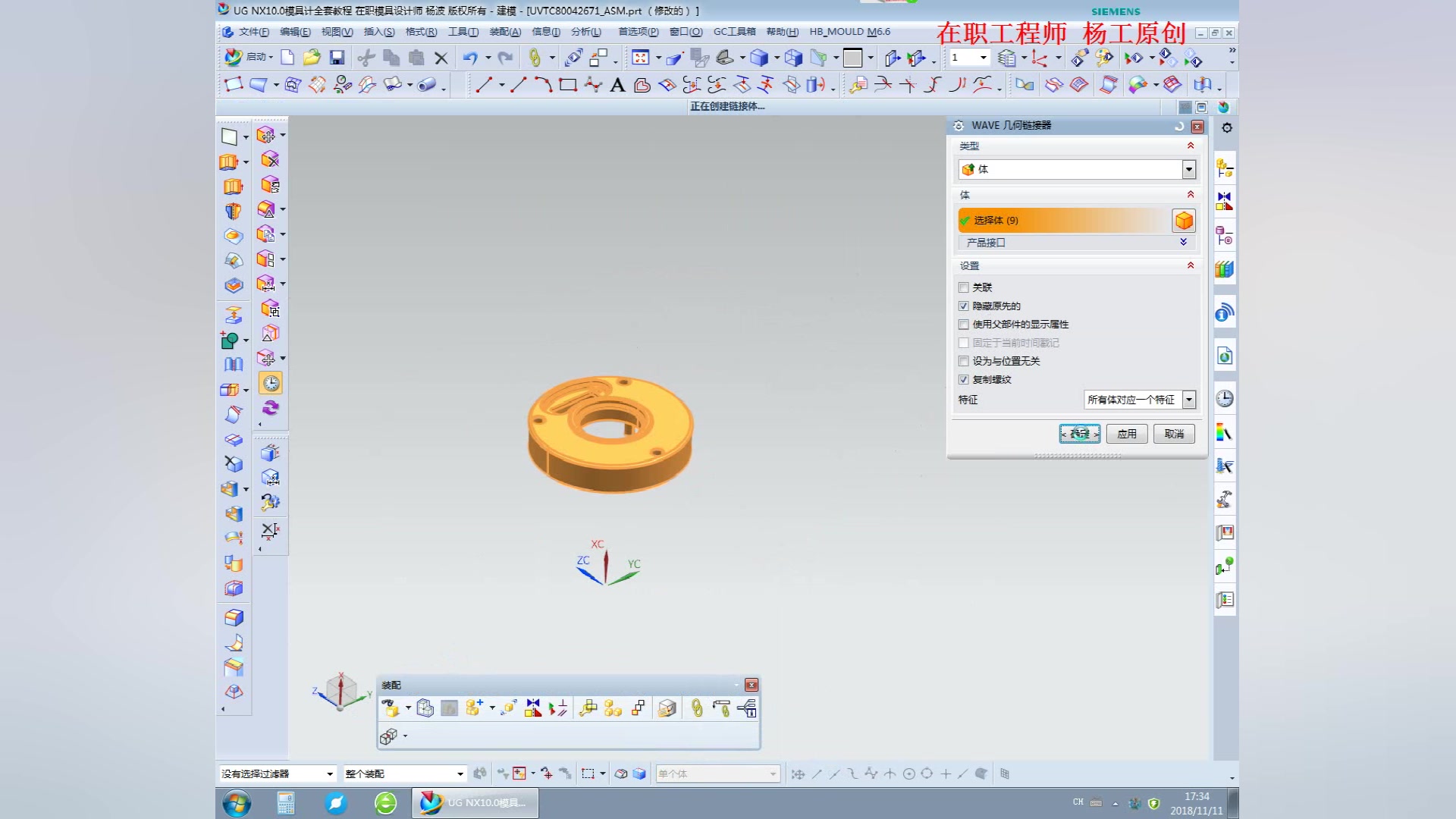
Task: Click the Delete X icon in toolbar
Action: [441, 58]
